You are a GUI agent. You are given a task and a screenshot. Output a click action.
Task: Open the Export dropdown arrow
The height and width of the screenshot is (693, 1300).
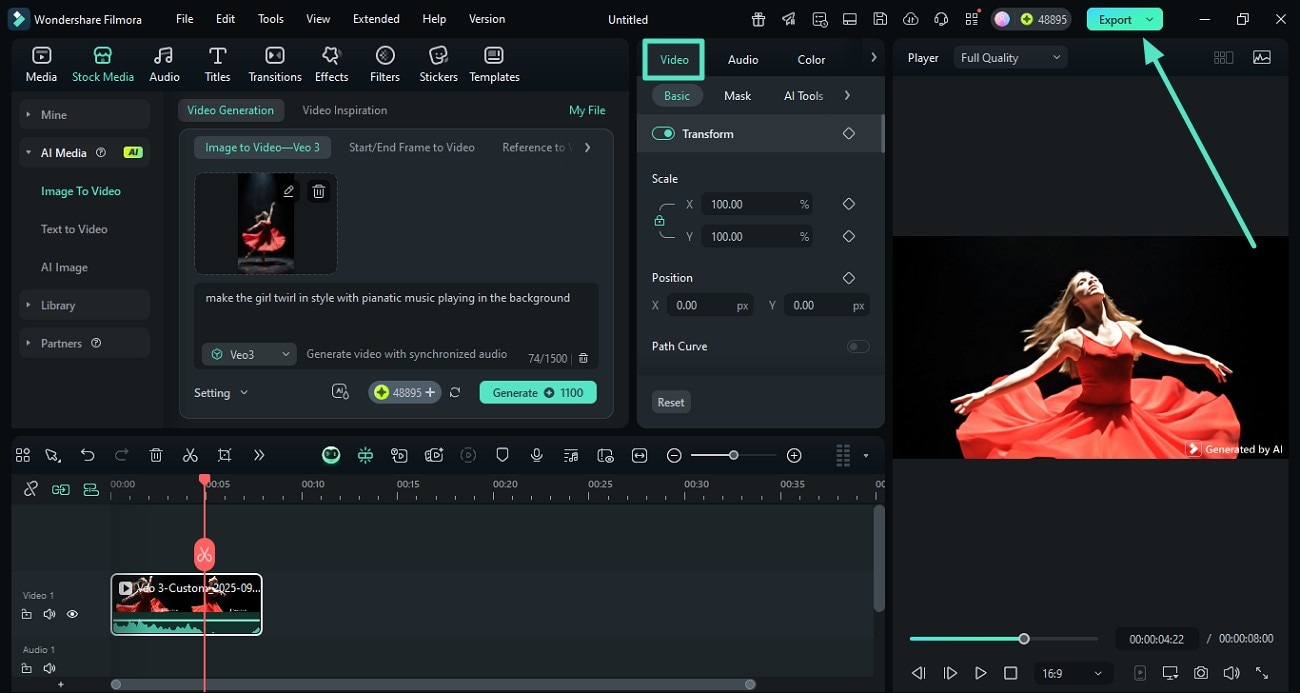1150,20
